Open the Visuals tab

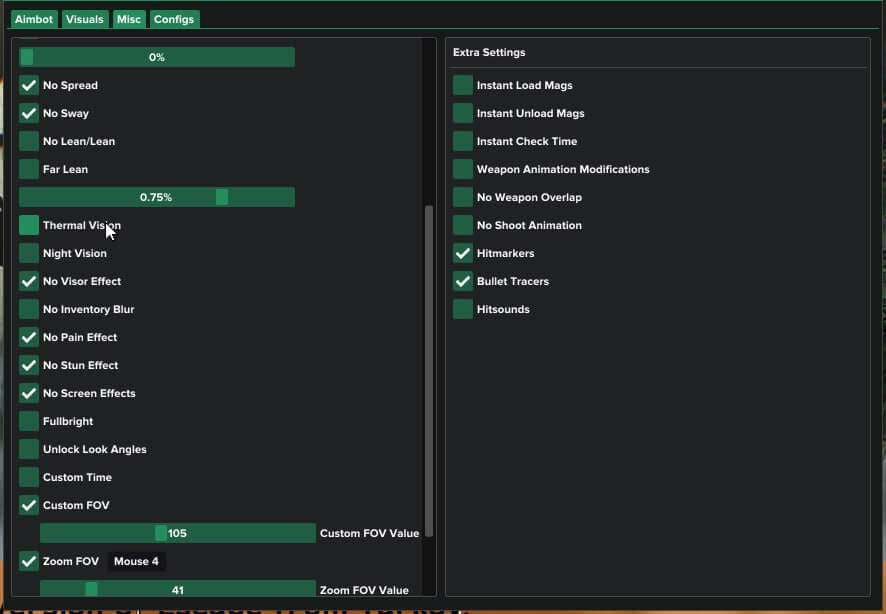click(x=85, y=19)
